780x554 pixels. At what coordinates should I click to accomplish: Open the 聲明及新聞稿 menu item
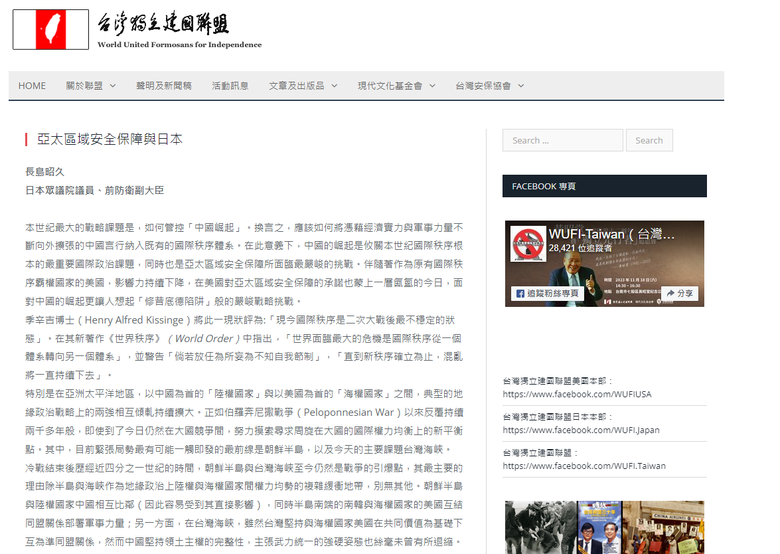(164, 86)
